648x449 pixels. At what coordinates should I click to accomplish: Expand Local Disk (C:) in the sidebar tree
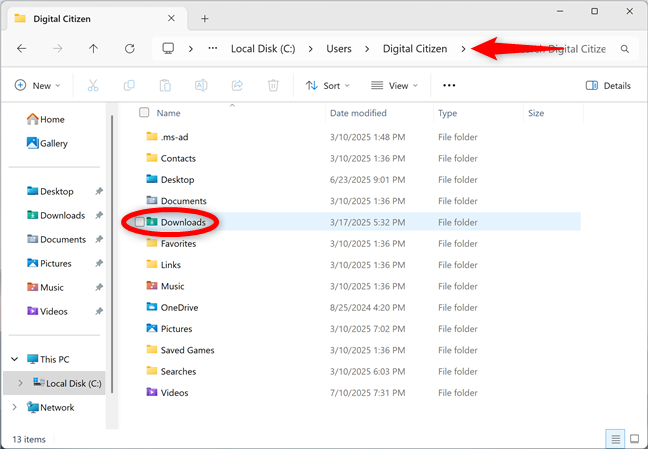(20, 383)
